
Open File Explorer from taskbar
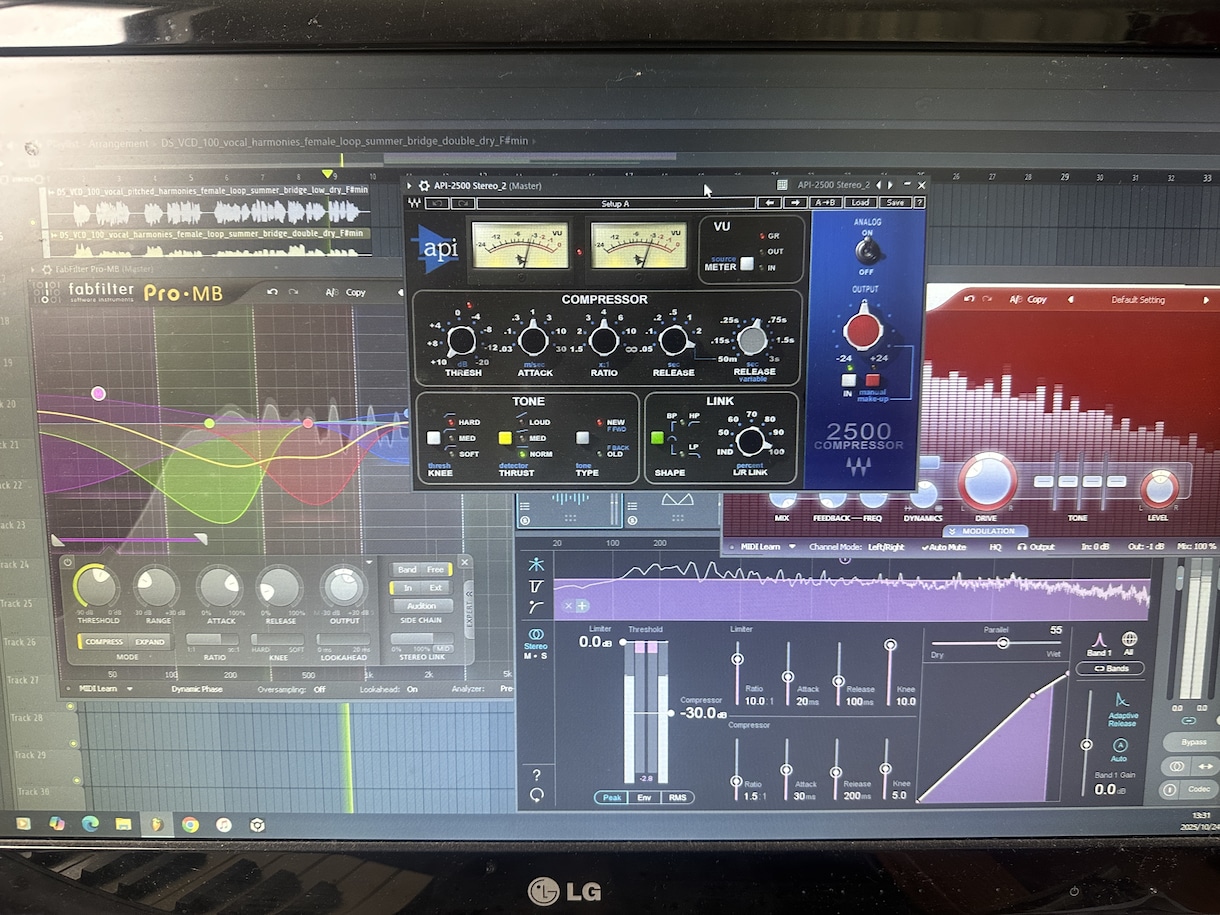coord(123,824)
